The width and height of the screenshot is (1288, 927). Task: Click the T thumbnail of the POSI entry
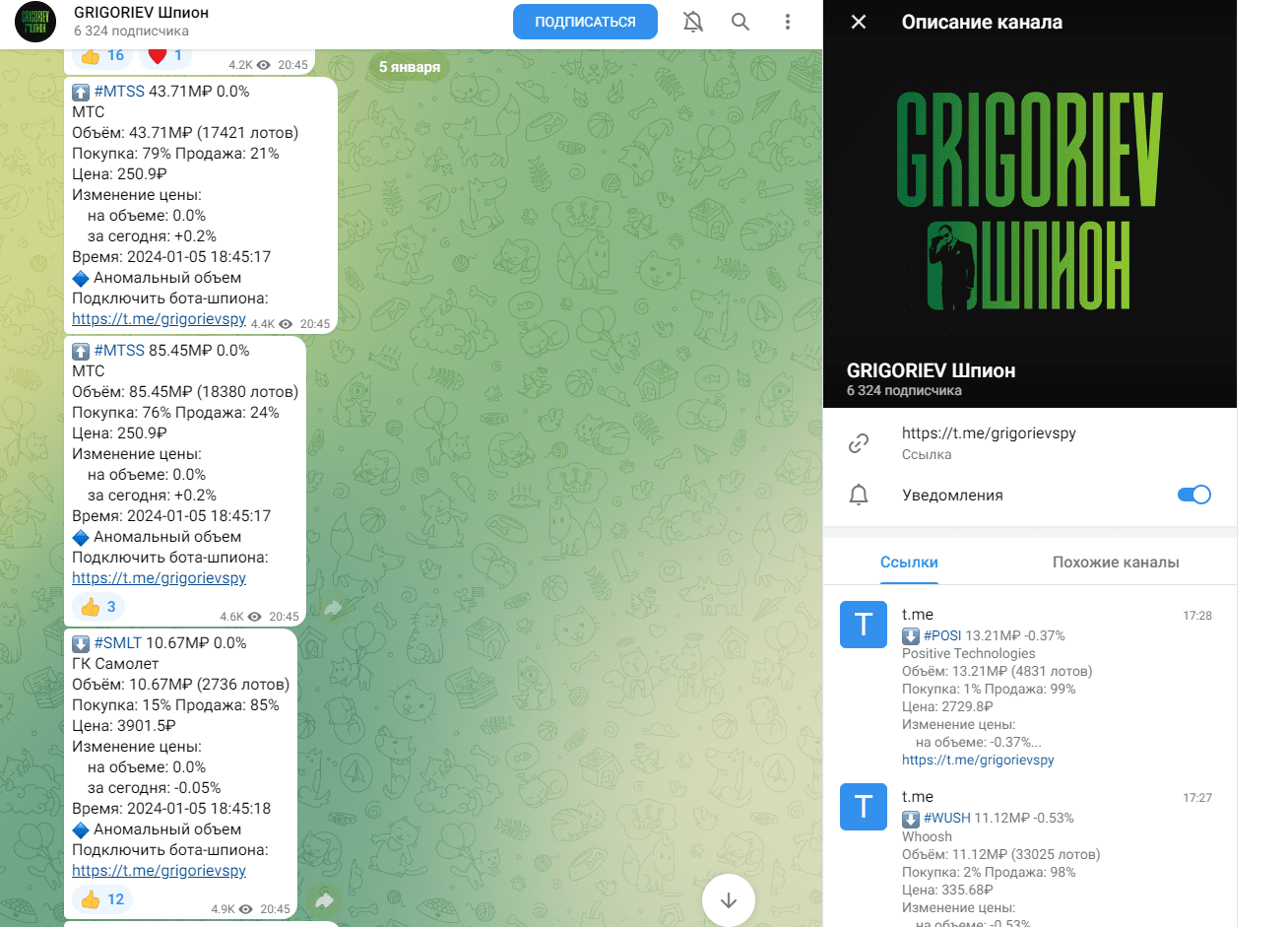coord(864,625)
